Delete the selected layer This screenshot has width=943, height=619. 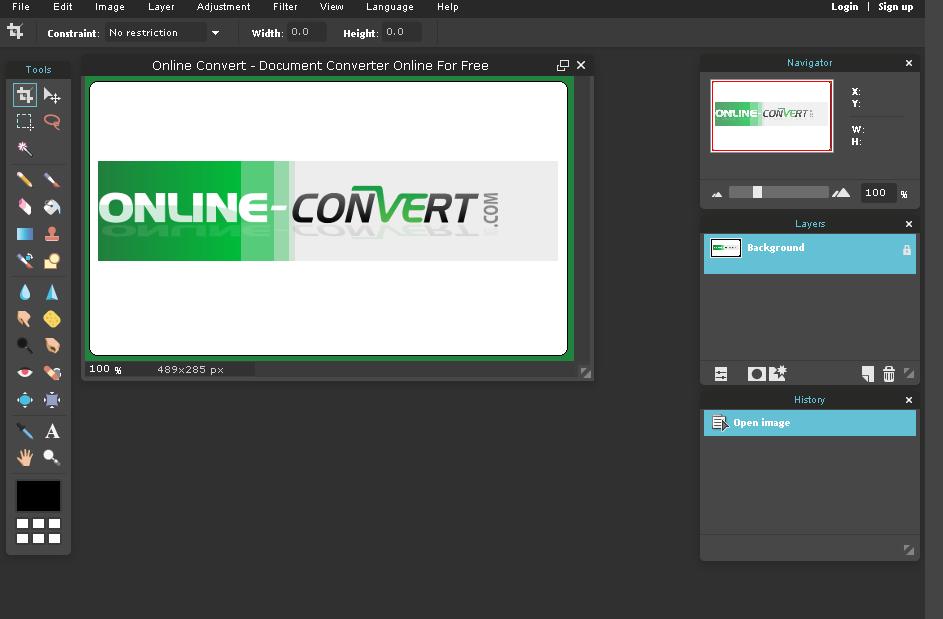point(888,374)
